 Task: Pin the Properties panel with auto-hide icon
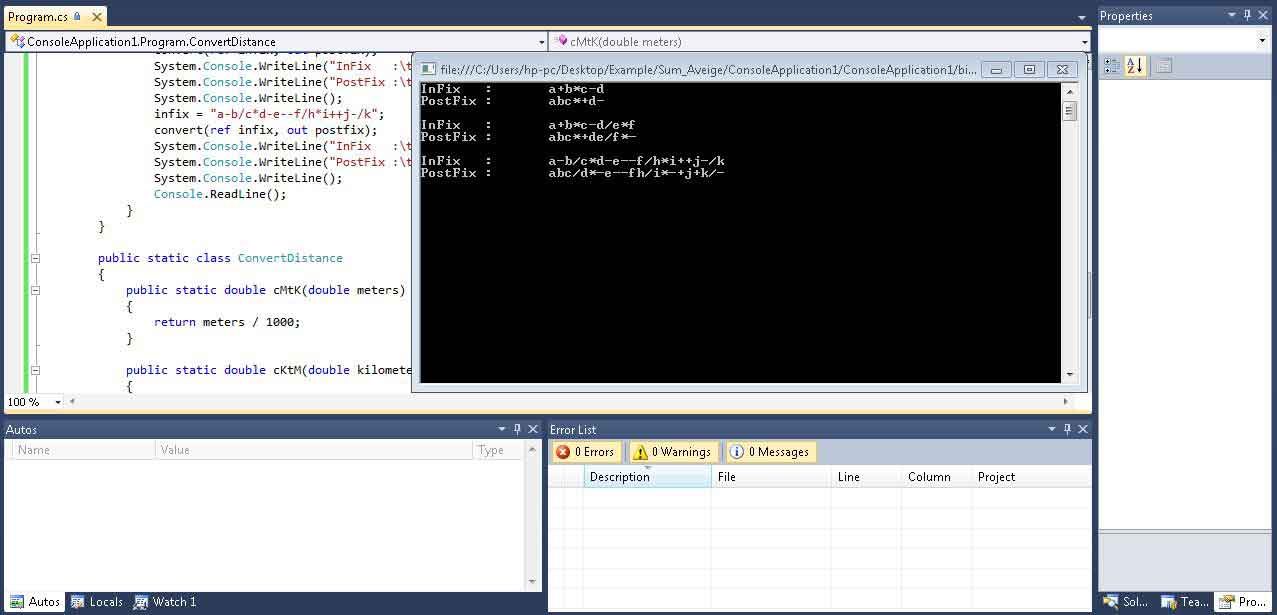coord(1247,15)
